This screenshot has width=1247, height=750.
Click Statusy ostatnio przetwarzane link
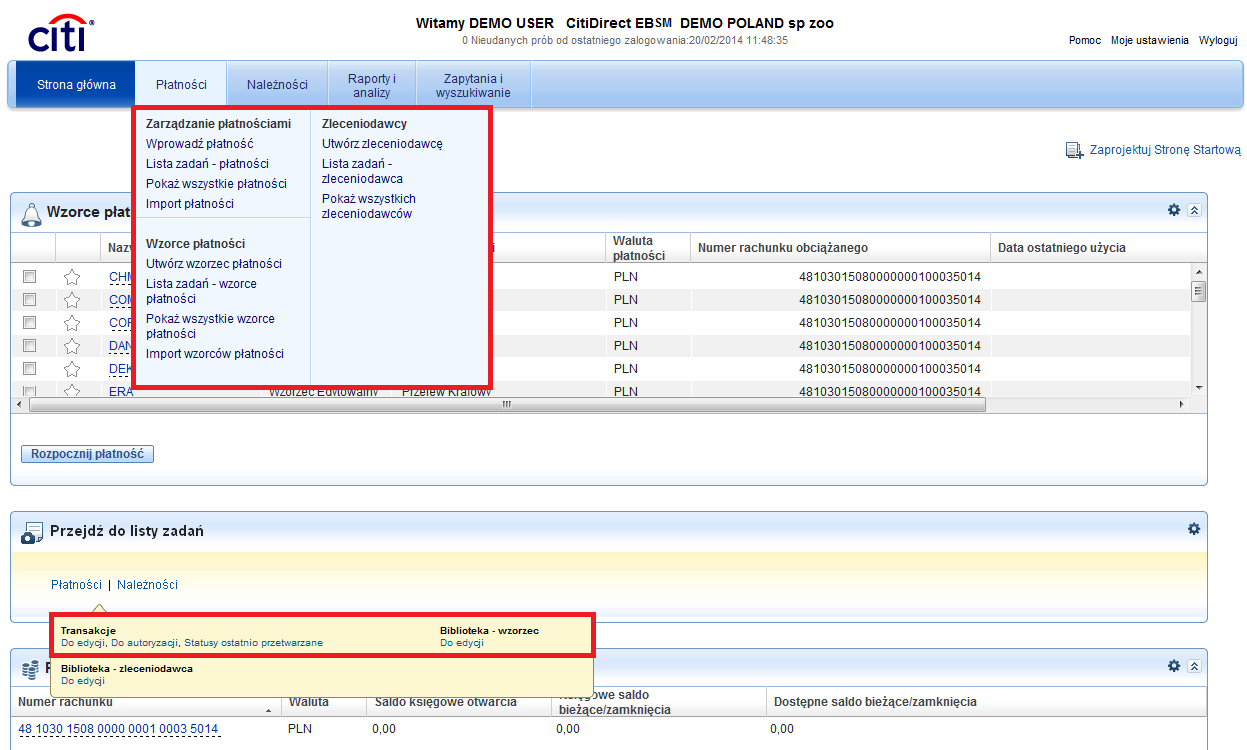coord(253,643)
